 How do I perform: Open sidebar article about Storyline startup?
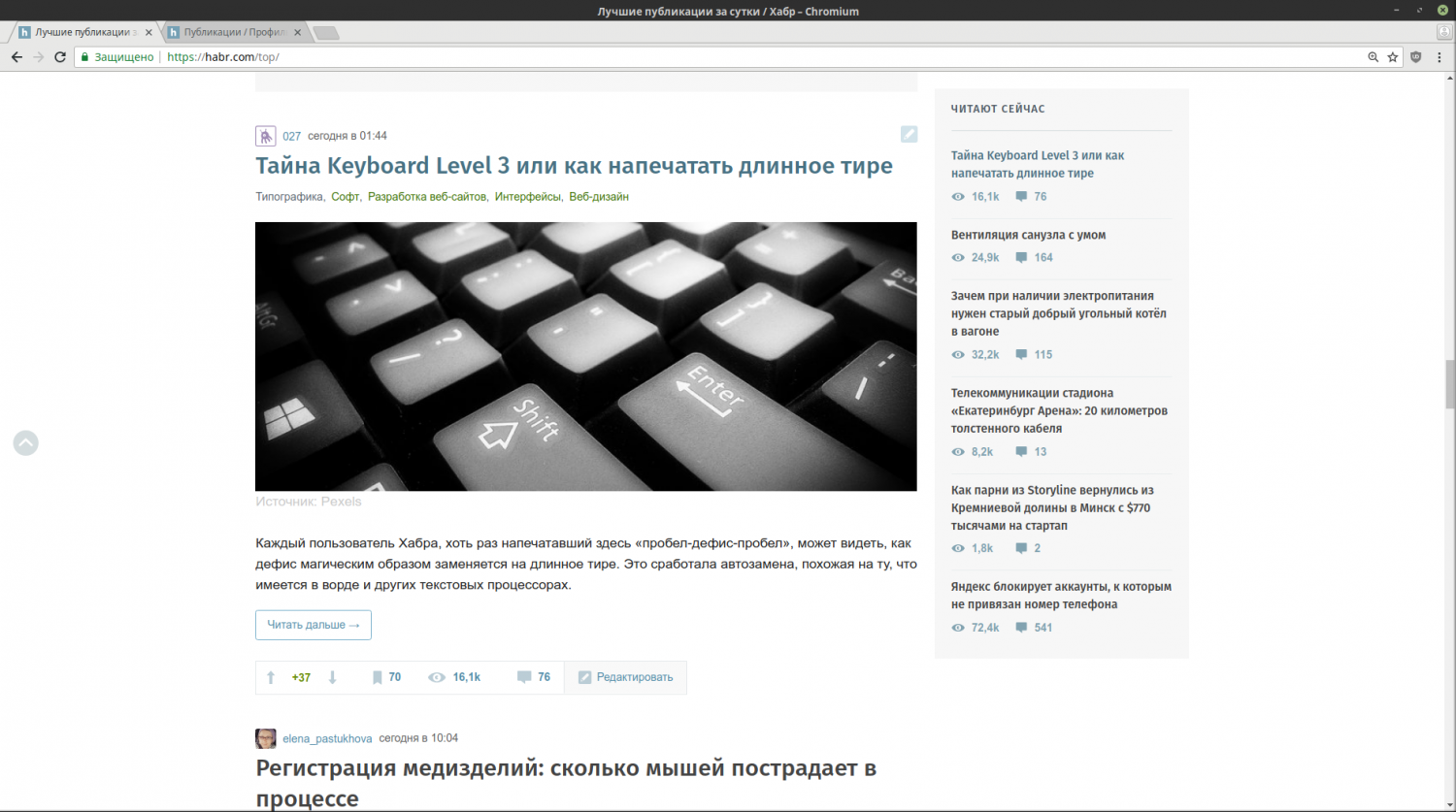point(1052,507)
